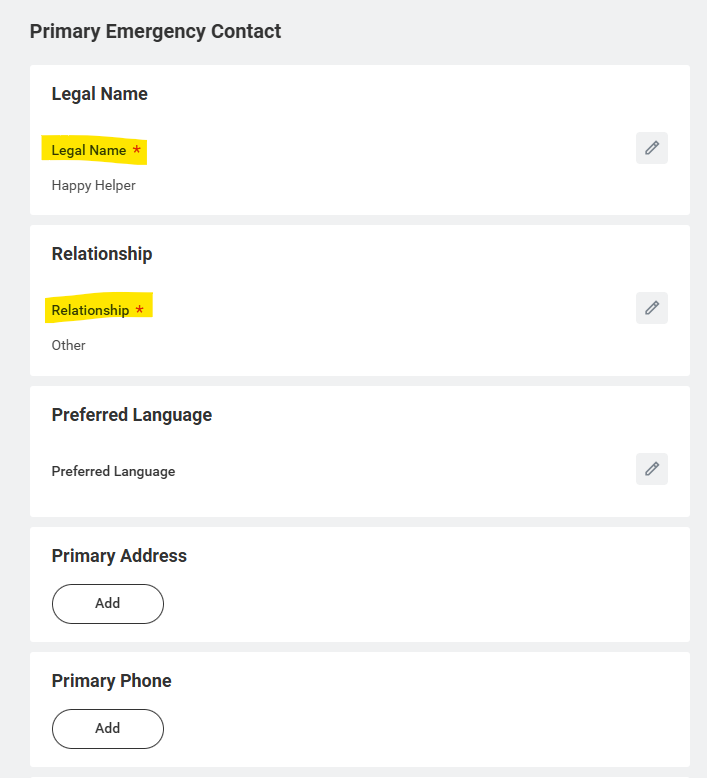This screenshot has width=707, height=778.
Task: Add a Primary Address
Action: tap(107, 604)
